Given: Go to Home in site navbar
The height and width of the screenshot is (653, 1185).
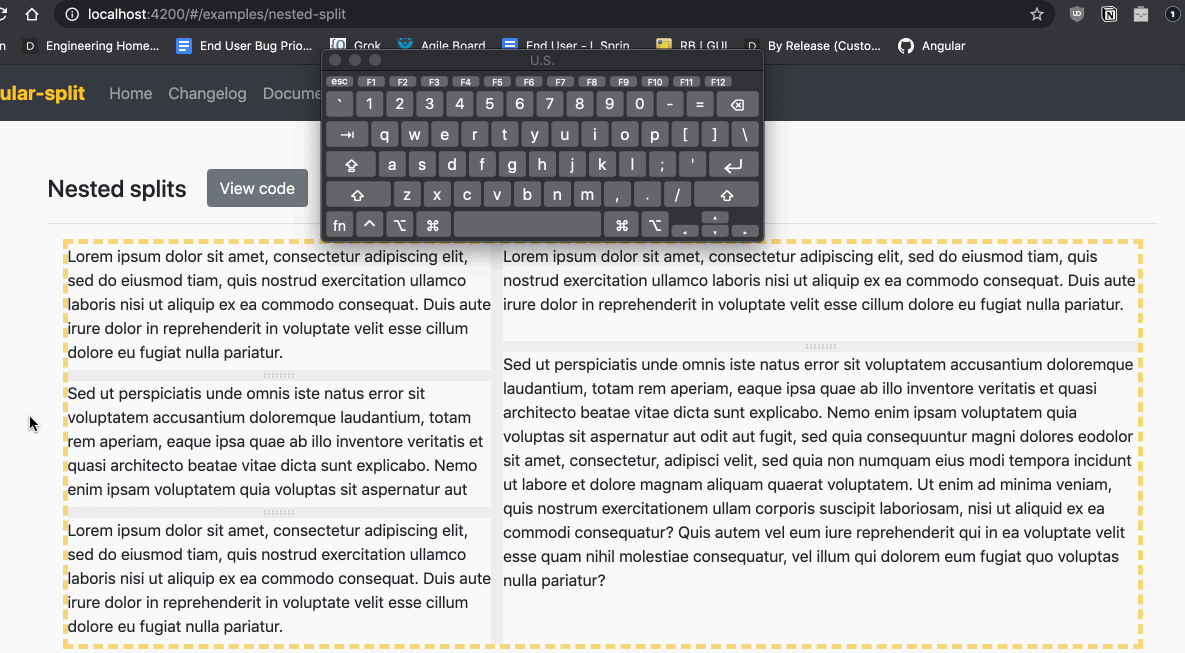Looking at the screenshot, I should 131,94.
